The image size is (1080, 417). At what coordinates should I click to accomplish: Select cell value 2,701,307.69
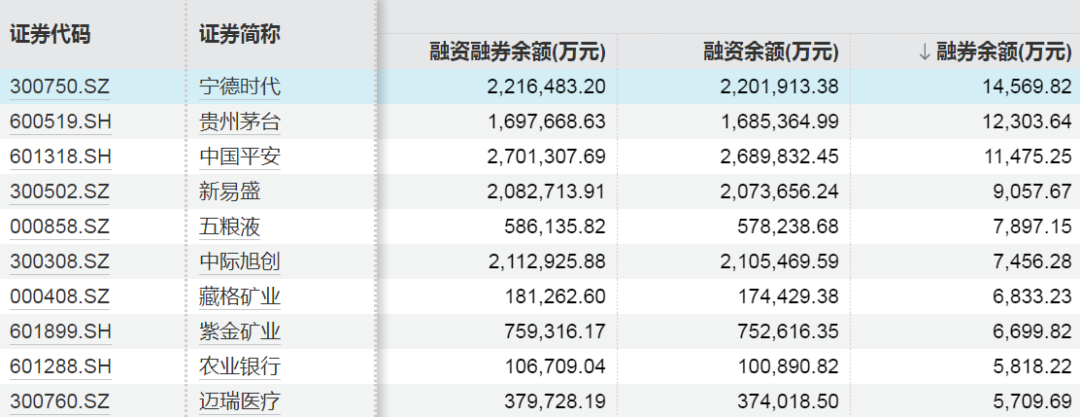(546, 157)
